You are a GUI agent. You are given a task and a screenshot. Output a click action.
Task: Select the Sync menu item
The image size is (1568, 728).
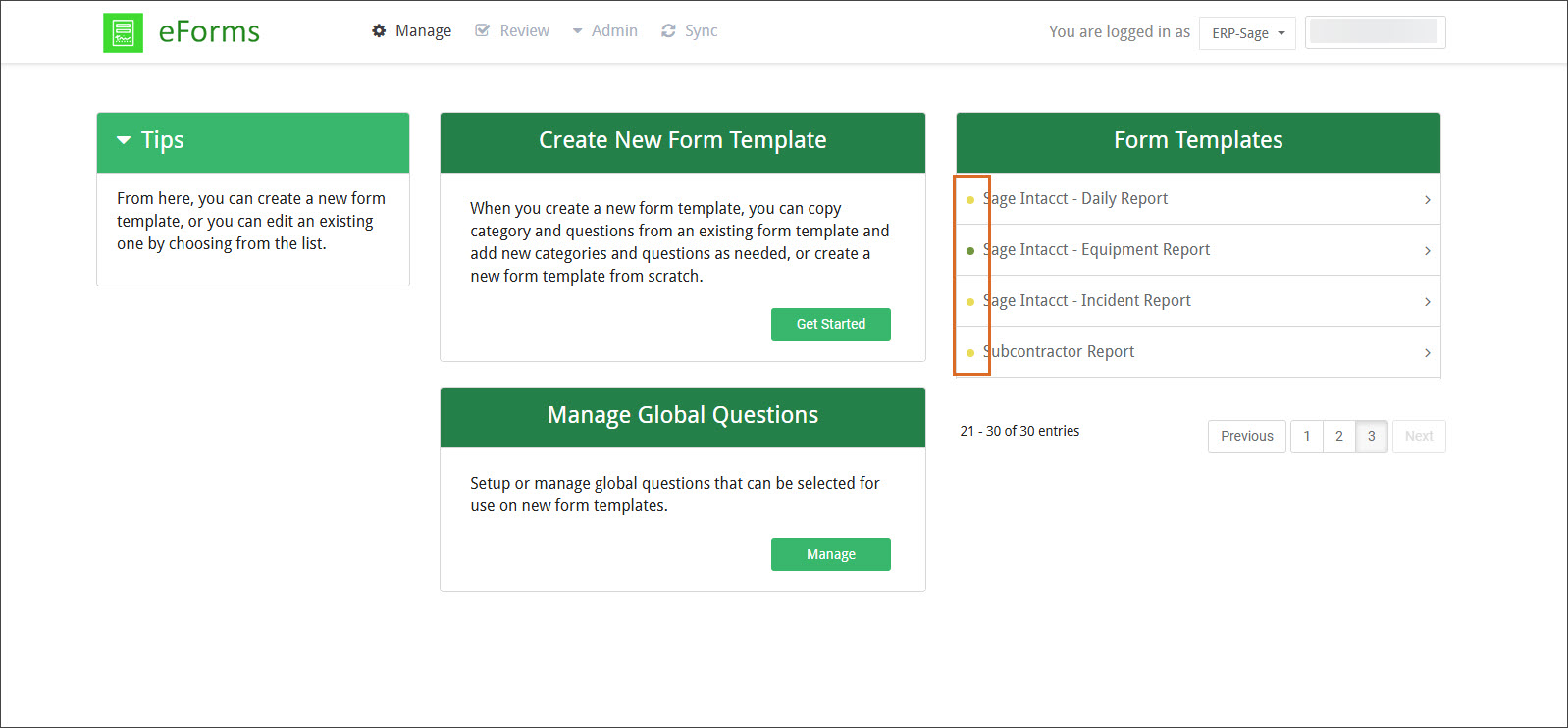[x=701, y=31]
